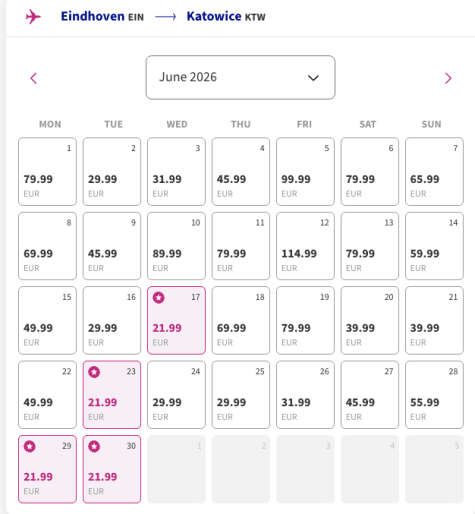Pick June 10 at 89.99 EUR
475x514 pixels.
(x=176, y=246)
